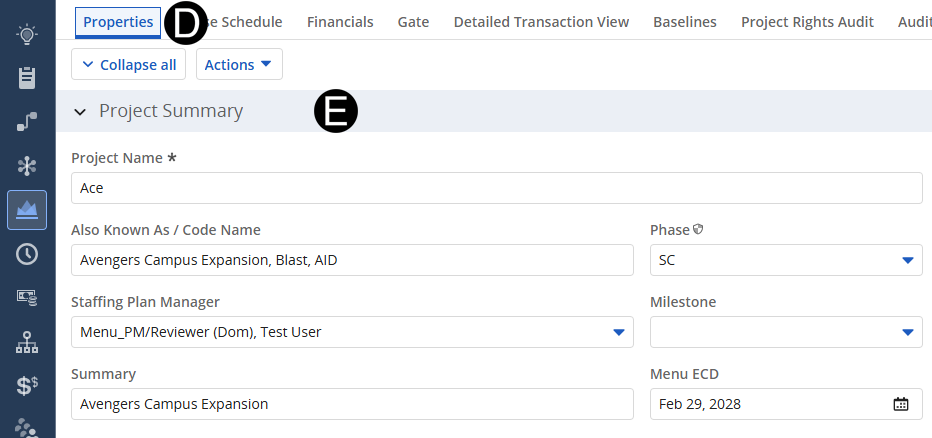Click the roadmap path icon in sidebar

click(27, 122)
